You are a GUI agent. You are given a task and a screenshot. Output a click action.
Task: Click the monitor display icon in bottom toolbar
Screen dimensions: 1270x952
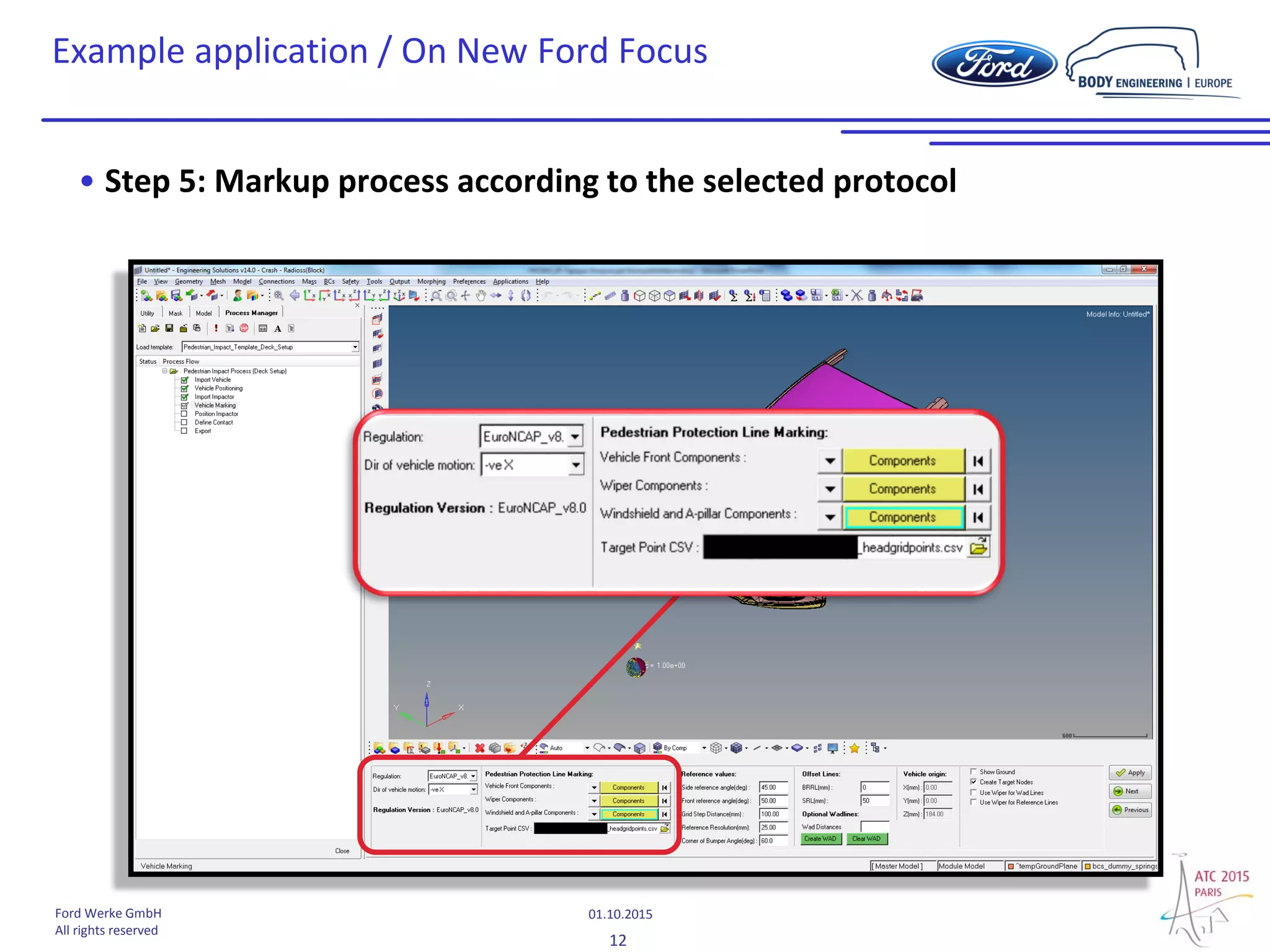point(833,748)
